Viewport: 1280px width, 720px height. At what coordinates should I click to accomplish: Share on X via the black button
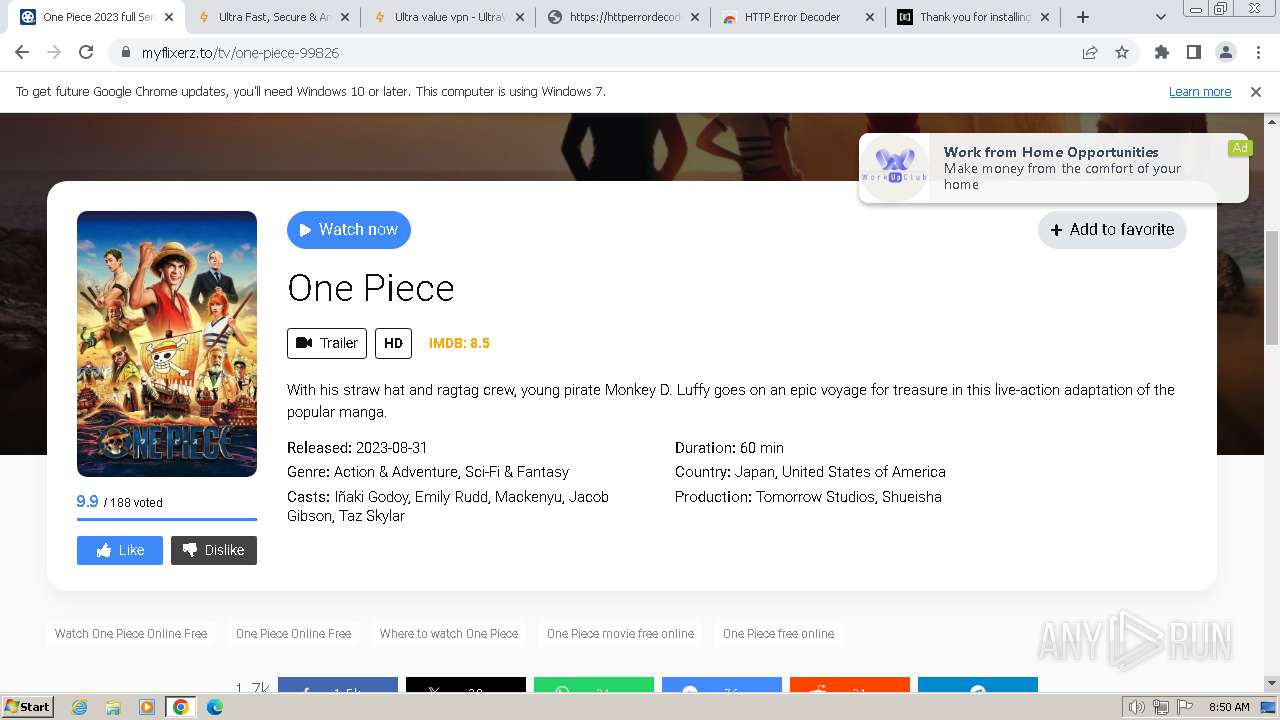click(x=466, y=686)
